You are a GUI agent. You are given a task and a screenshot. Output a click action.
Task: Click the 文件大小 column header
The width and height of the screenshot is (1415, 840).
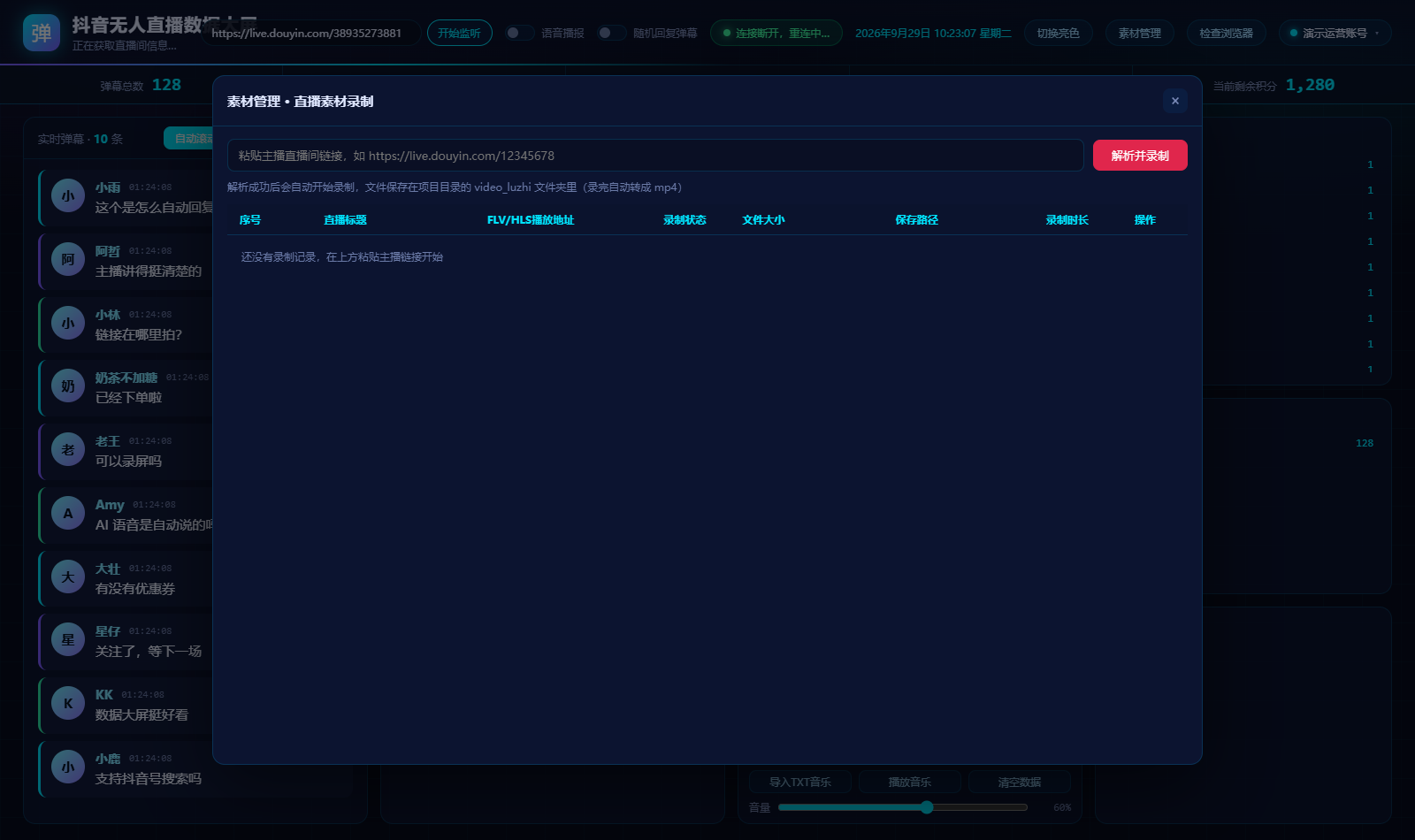(x=763, y=220)
